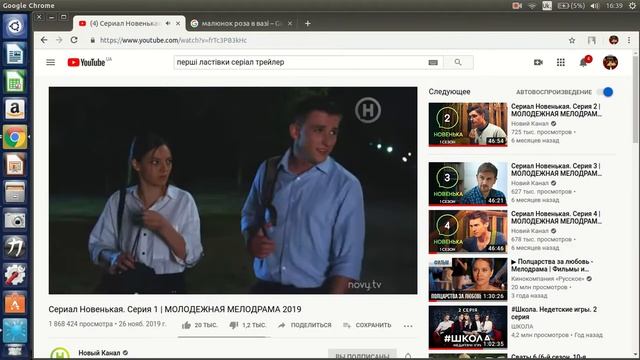Open the Wi-Fi network indicator
This screenshot has height=360, width=640.
coord(532,5)
